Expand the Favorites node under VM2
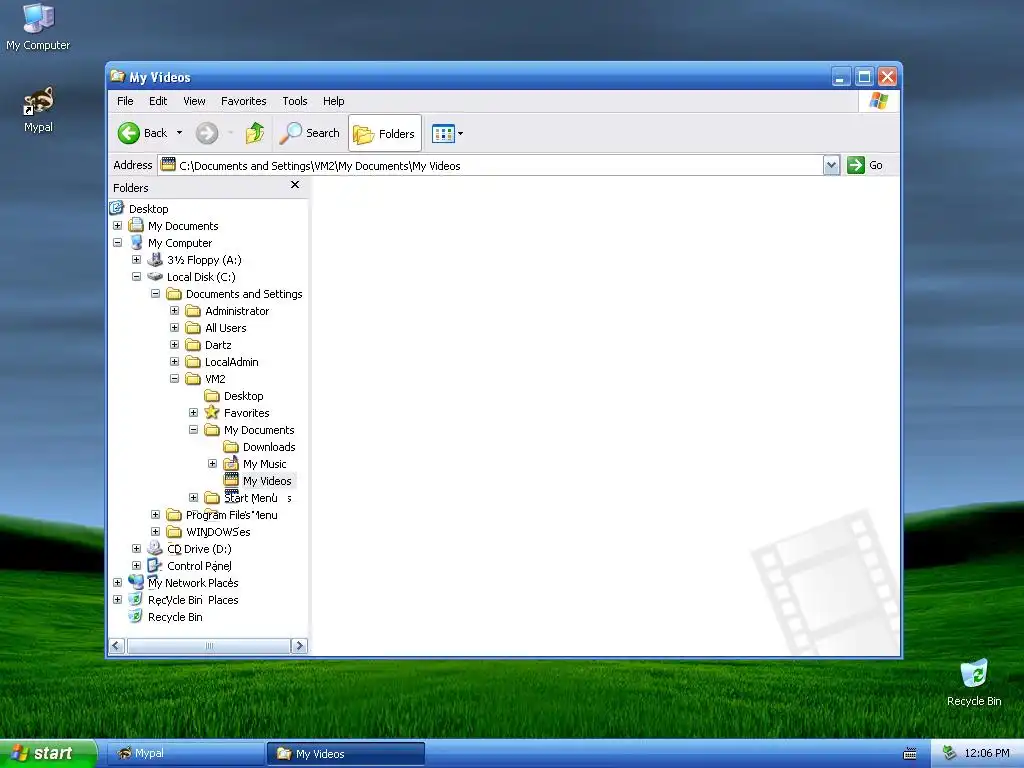The width and height of the screenshot is (1024, 768). 193,412
